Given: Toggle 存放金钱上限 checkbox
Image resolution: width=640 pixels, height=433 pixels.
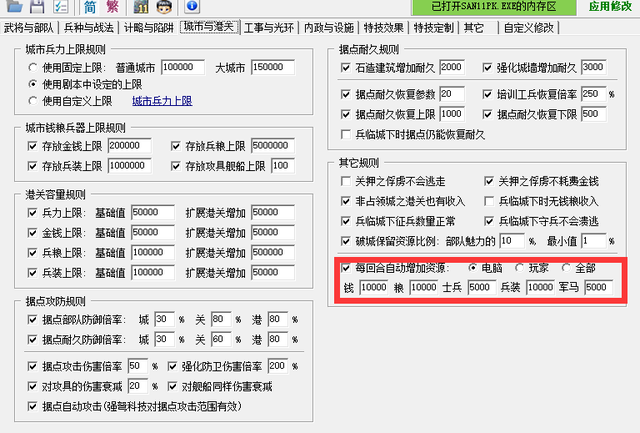Looking at the screenshot, I should point(32,146).
